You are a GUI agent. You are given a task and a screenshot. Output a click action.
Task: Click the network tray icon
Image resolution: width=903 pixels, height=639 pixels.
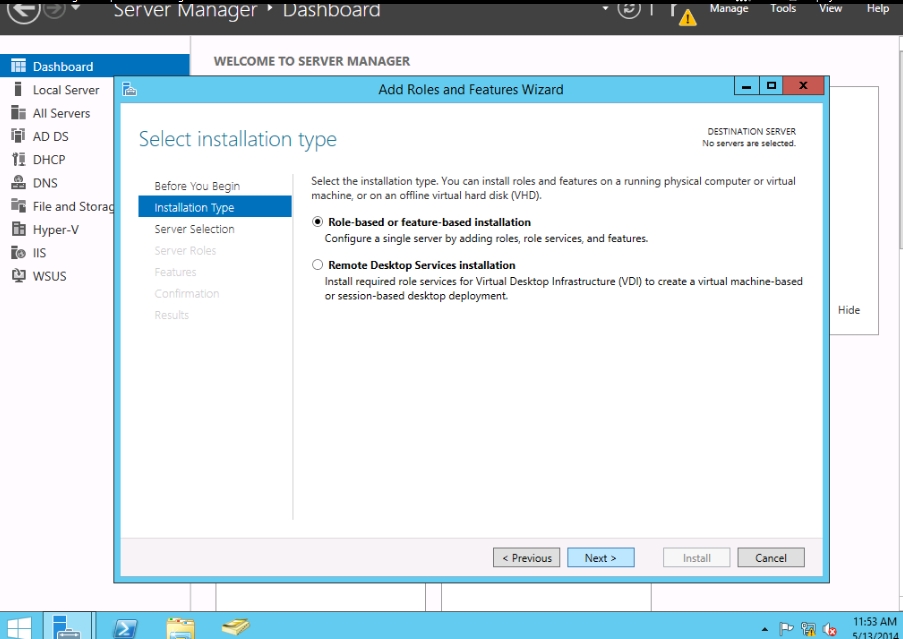click(x=808, y=629)
